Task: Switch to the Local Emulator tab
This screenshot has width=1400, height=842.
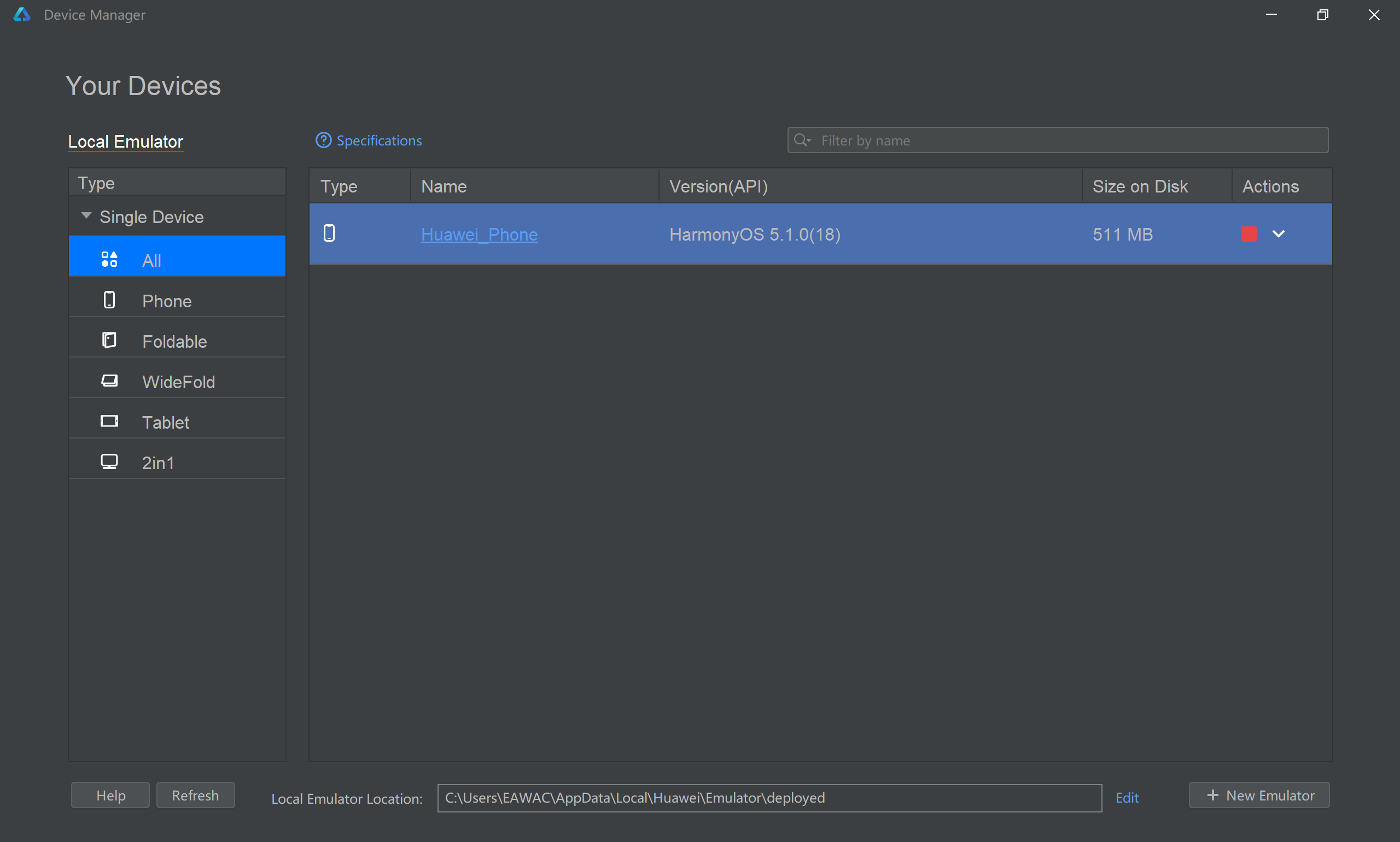Action: point(125,141)
